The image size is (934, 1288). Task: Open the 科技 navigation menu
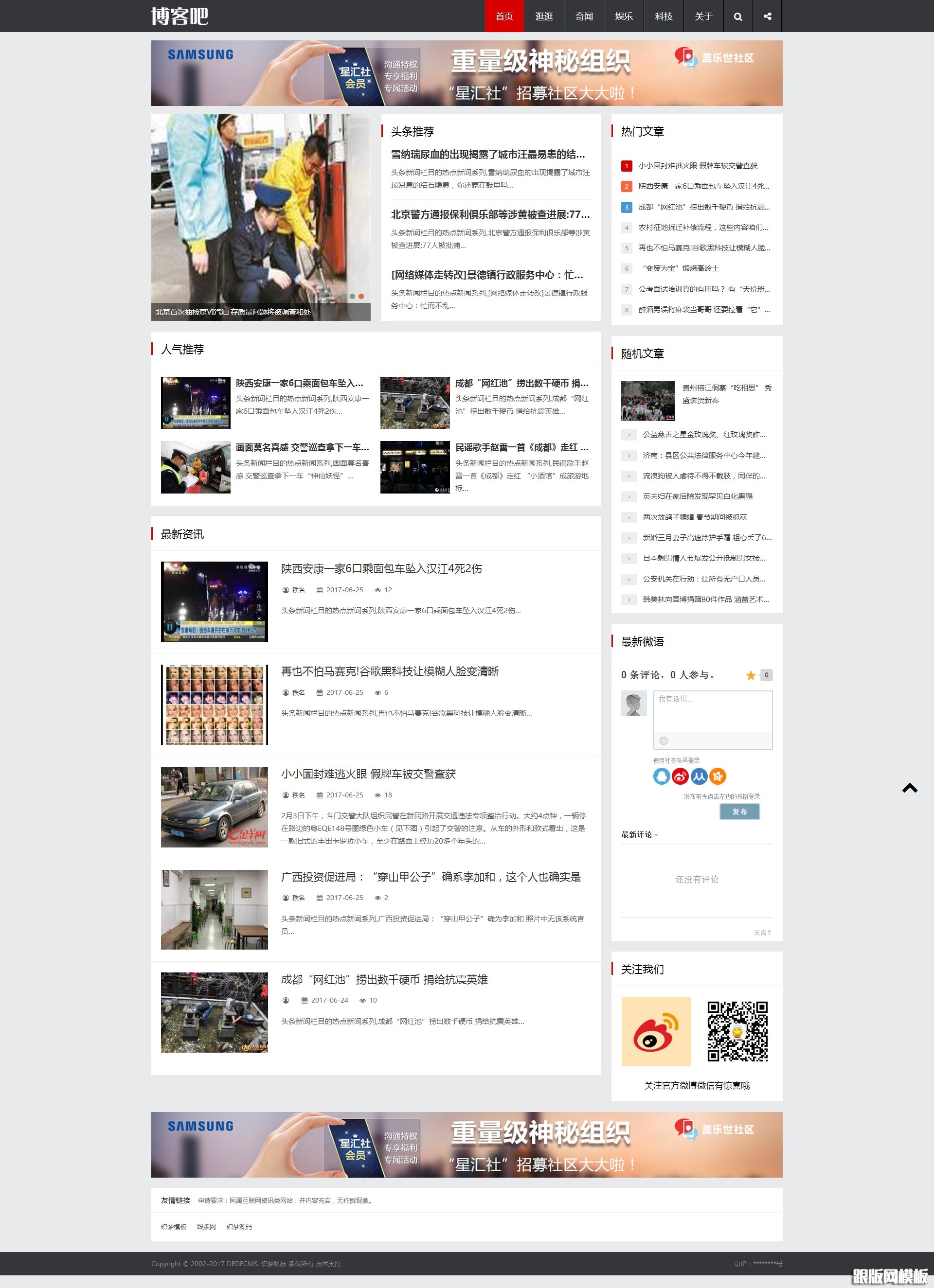663,17
